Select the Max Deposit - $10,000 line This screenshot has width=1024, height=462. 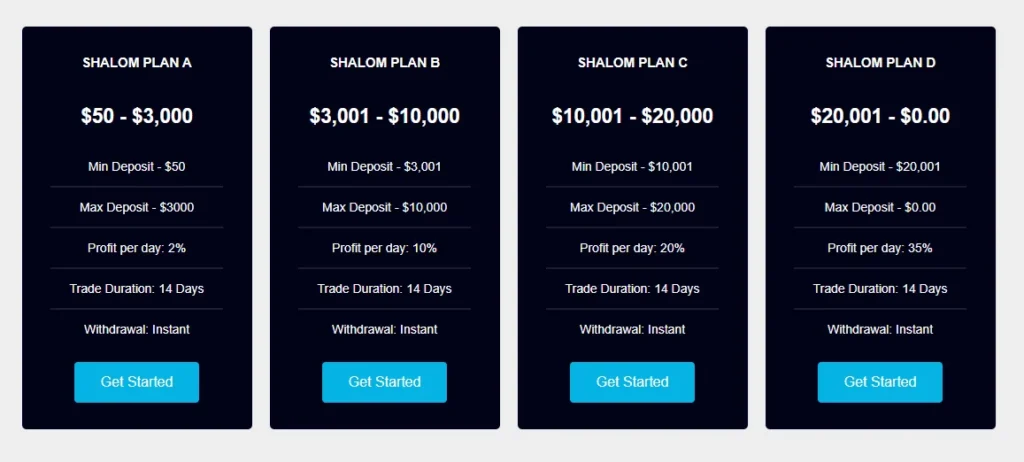(385, 208)
